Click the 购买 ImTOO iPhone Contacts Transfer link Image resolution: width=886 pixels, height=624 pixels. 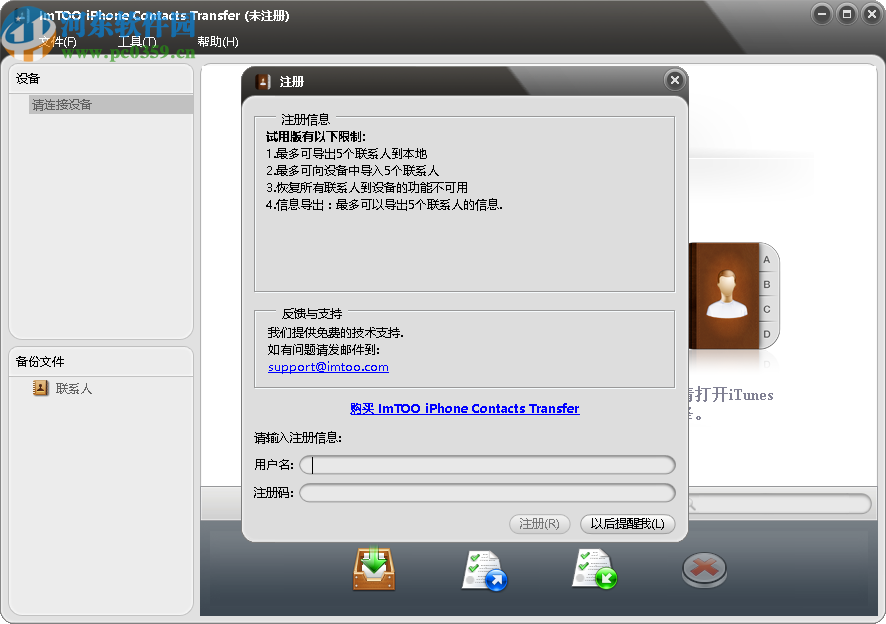coord(465,408)
